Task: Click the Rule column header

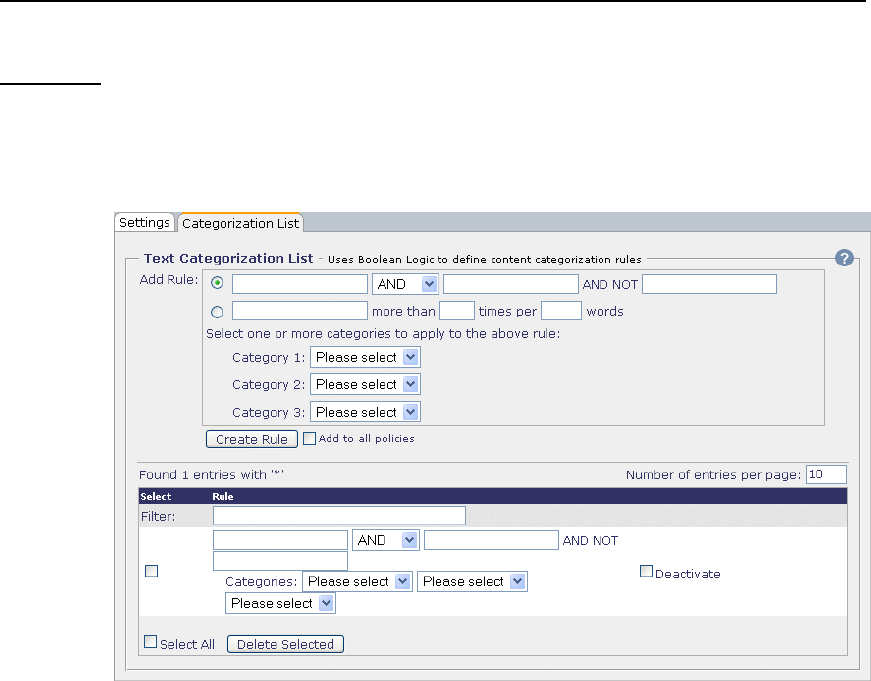Action: coord(223,497)
